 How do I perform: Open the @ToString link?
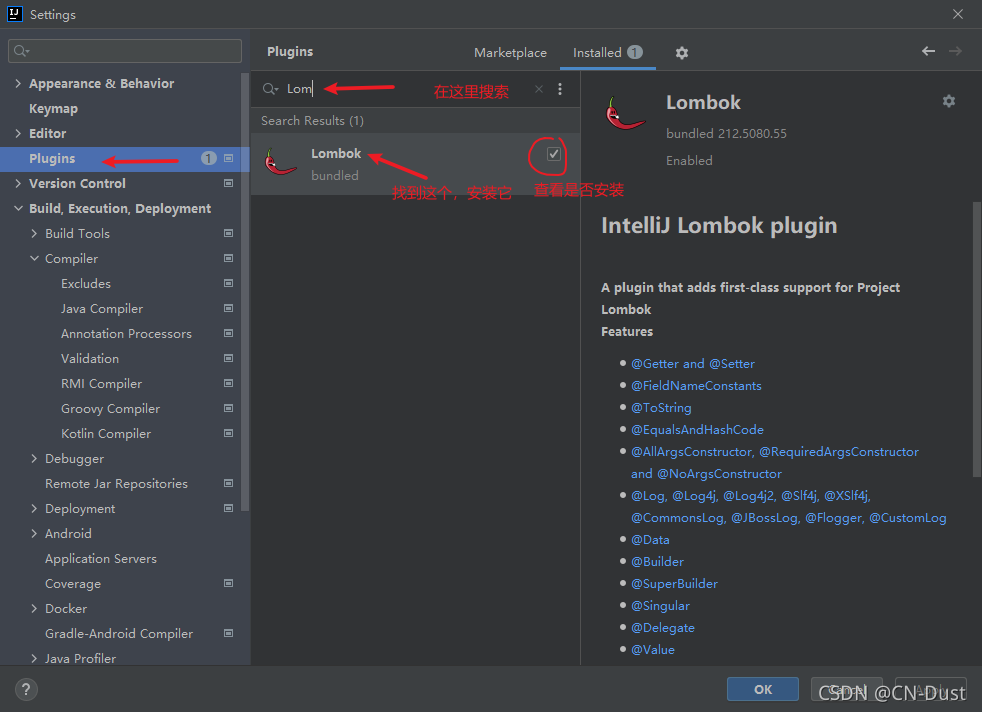point(661,408)
